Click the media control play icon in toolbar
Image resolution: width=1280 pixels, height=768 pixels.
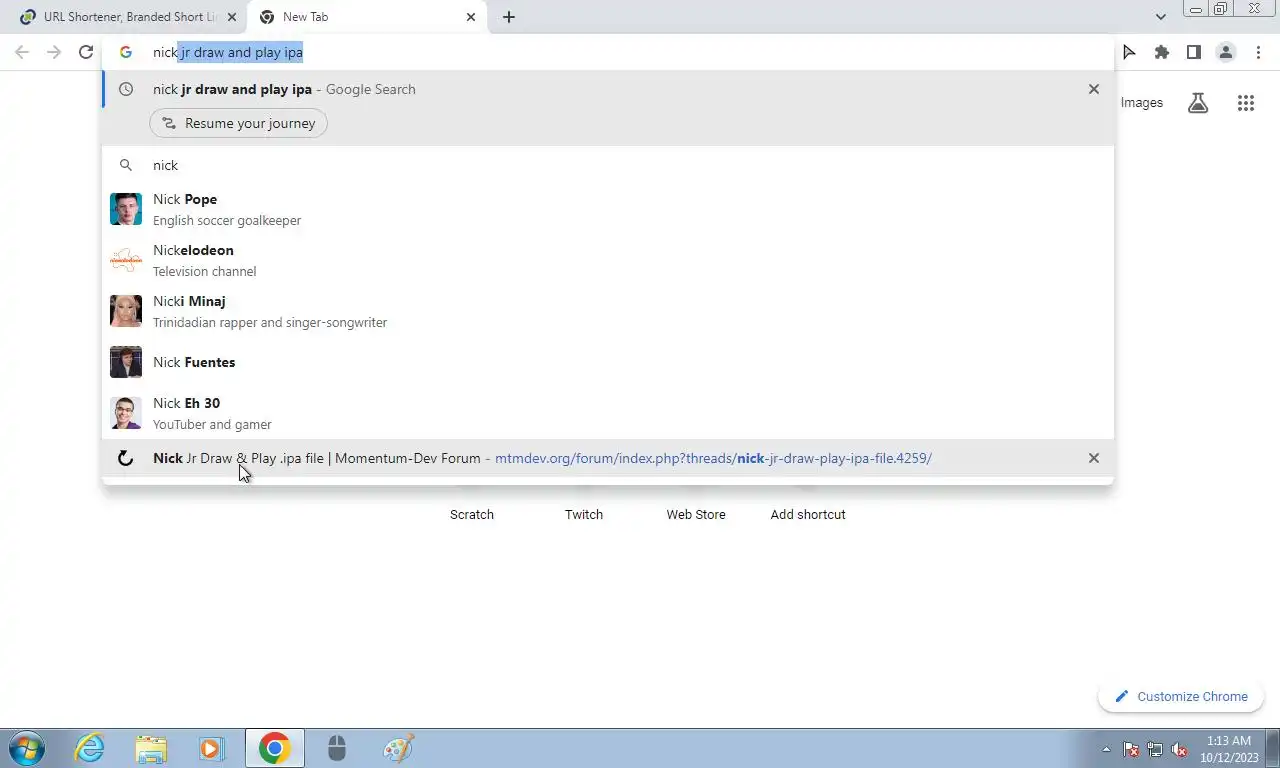pos(1129,52)
